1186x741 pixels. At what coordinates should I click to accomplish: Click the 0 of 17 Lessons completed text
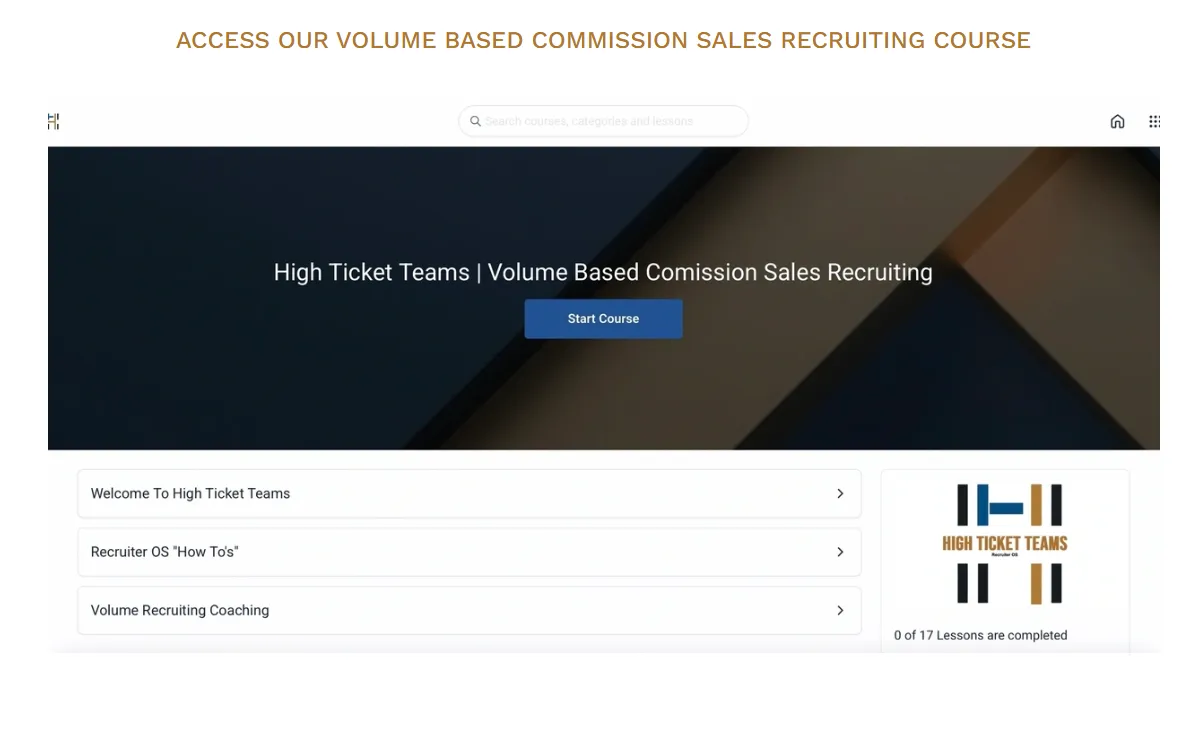[x=980, y=635]
